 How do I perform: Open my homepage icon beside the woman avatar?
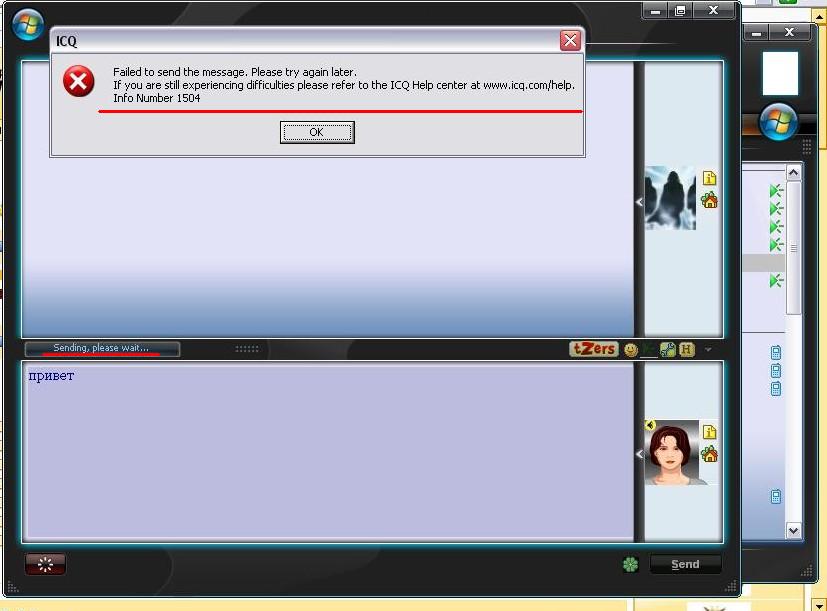(709, 454)
